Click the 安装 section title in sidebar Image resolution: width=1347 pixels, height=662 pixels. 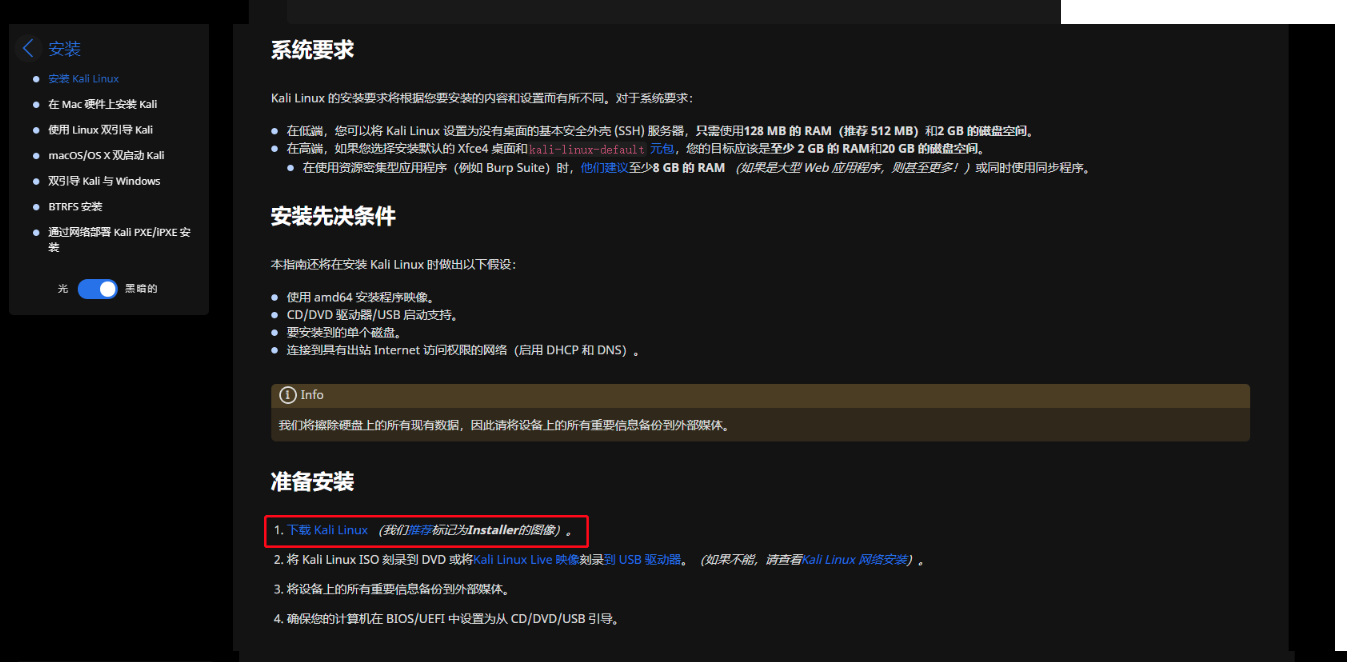(64, 48)
